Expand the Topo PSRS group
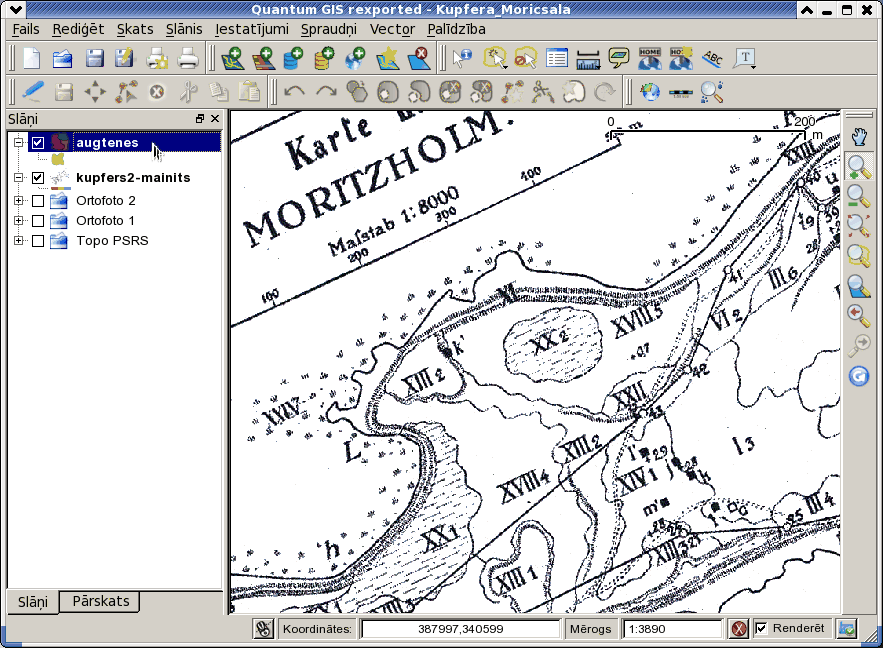 point(19,241)
